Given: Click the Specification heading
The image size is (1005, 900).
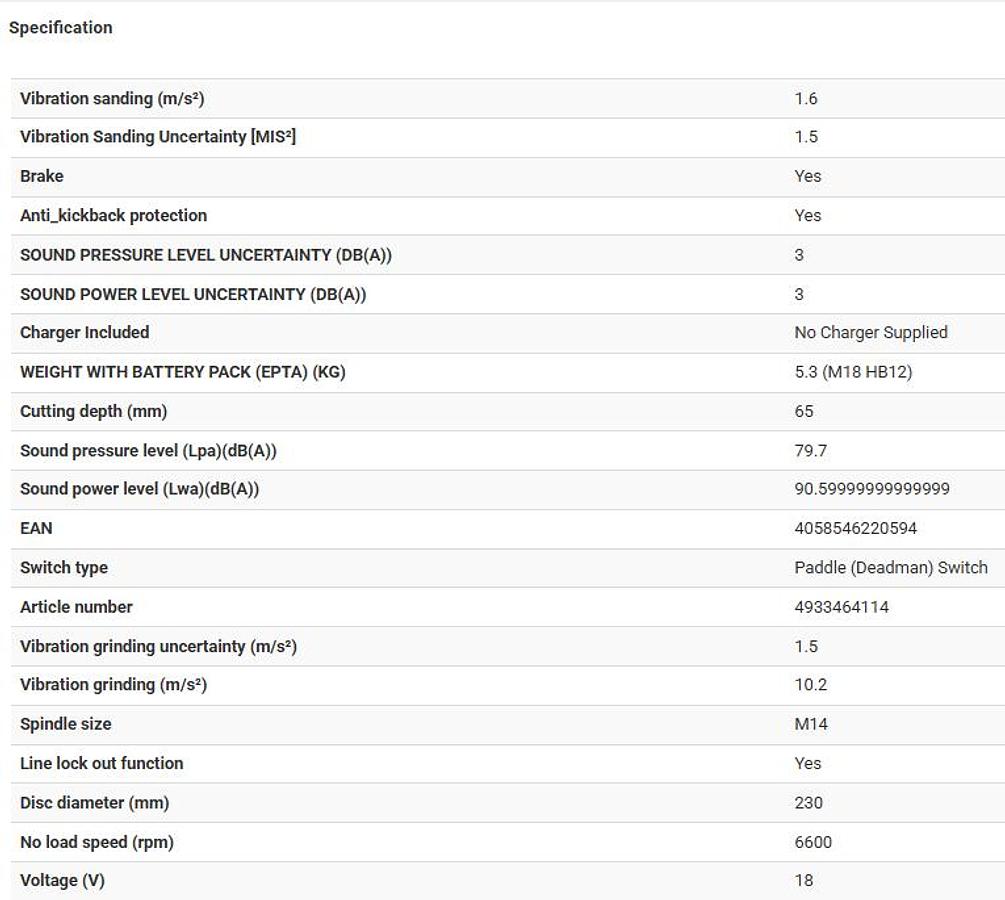Looking at the screenshot, I should [x=60, y=28].
